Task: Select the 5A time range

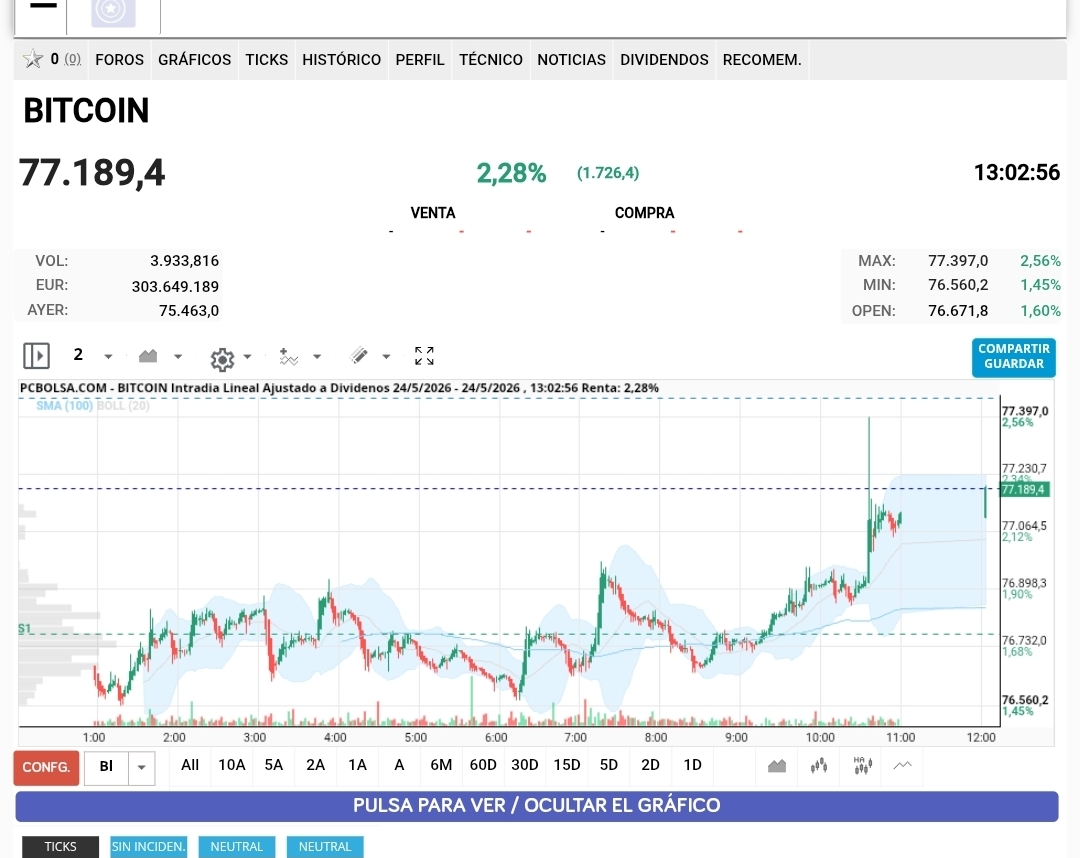Action: (273, 765)
